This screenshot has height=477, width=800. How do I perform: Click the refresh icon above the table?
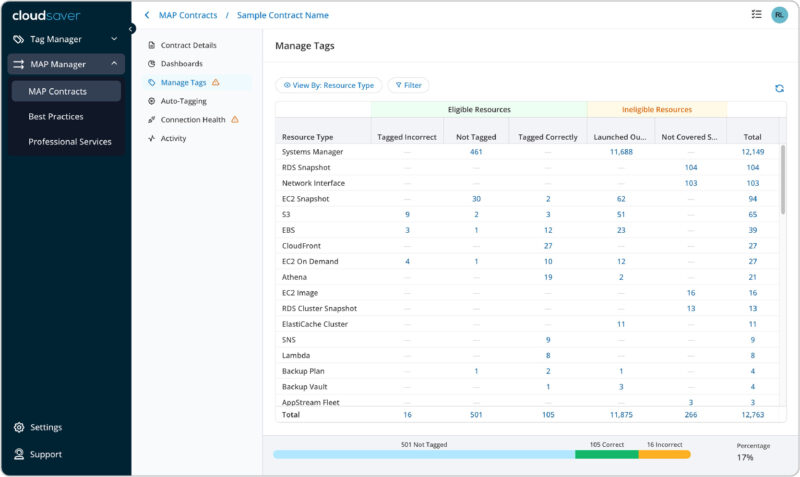point(779,88)
